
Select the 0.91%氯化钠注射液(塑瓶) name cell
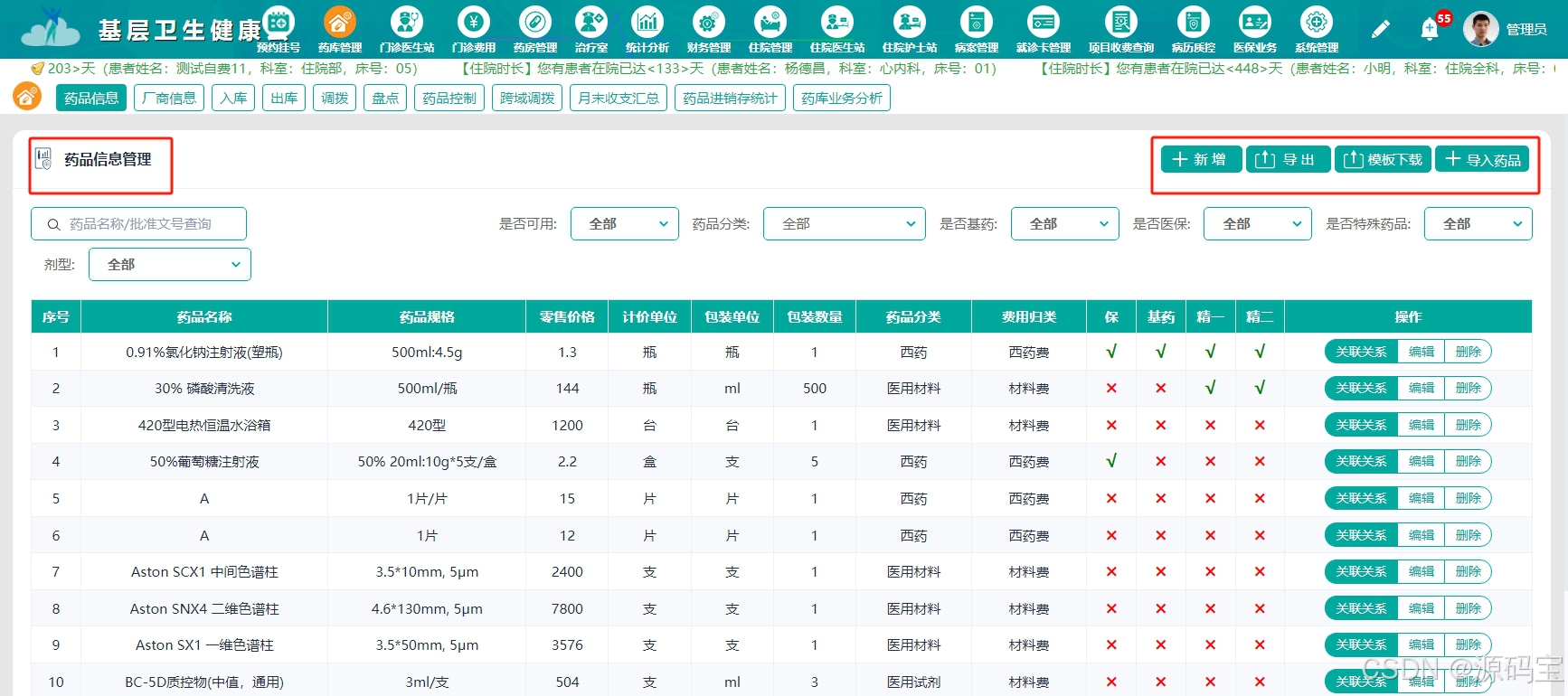[x=204, y=353]
